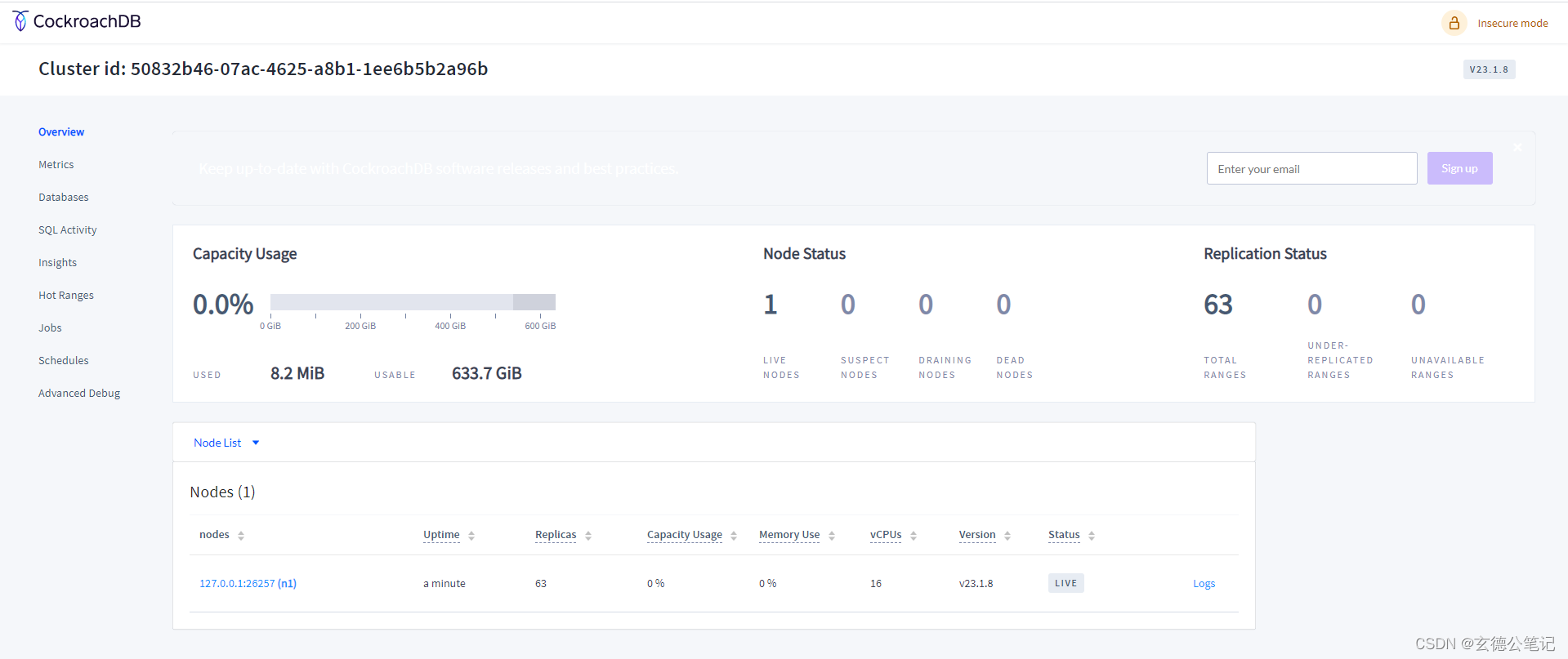Image resolution: width=1568 pixels, height=659 pixels.
Task: Sort nodes column using its sort arrows
Action: click(241, 536)
